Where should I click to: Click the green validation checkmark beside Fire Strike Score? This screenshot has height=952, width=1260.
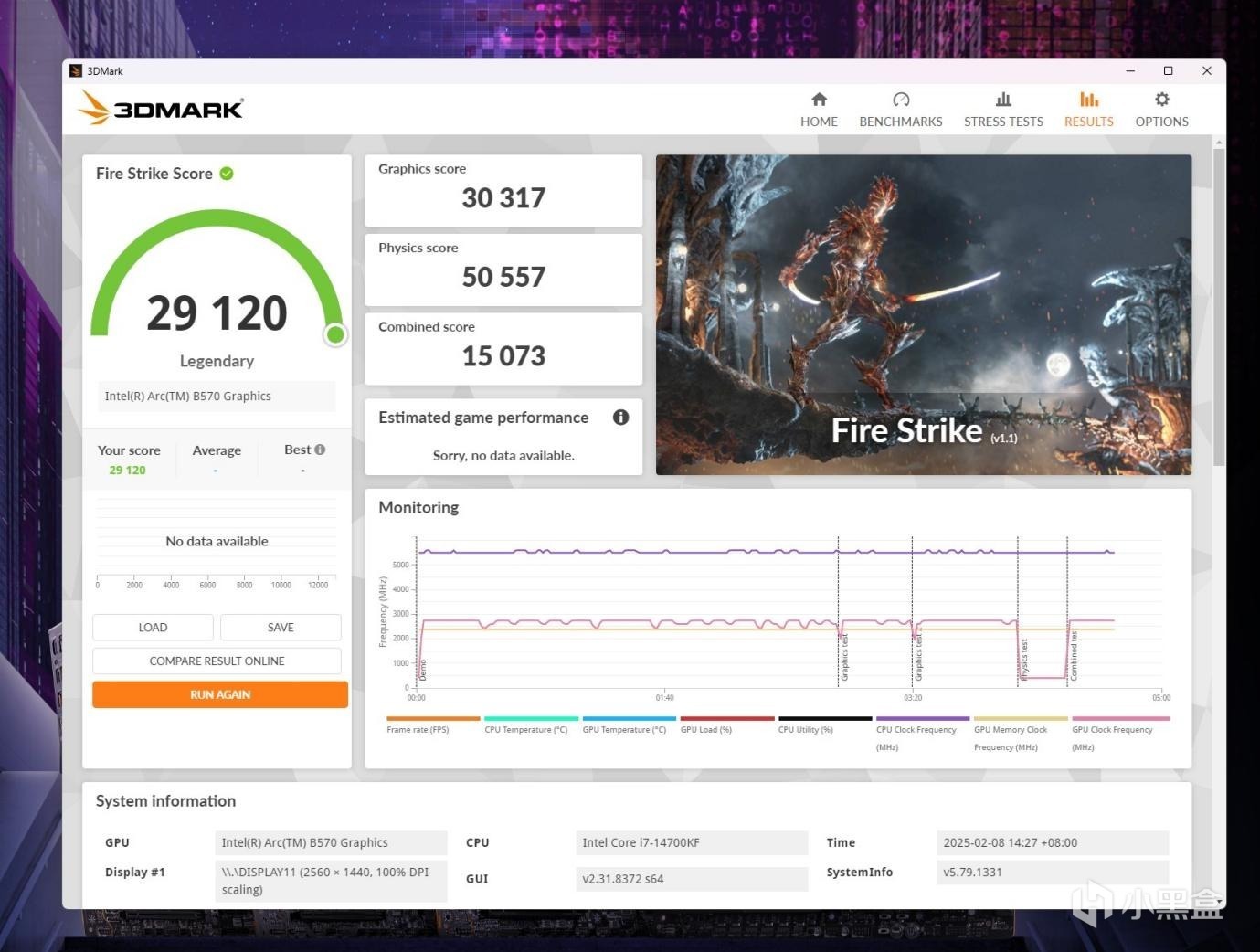click(227, 174)
